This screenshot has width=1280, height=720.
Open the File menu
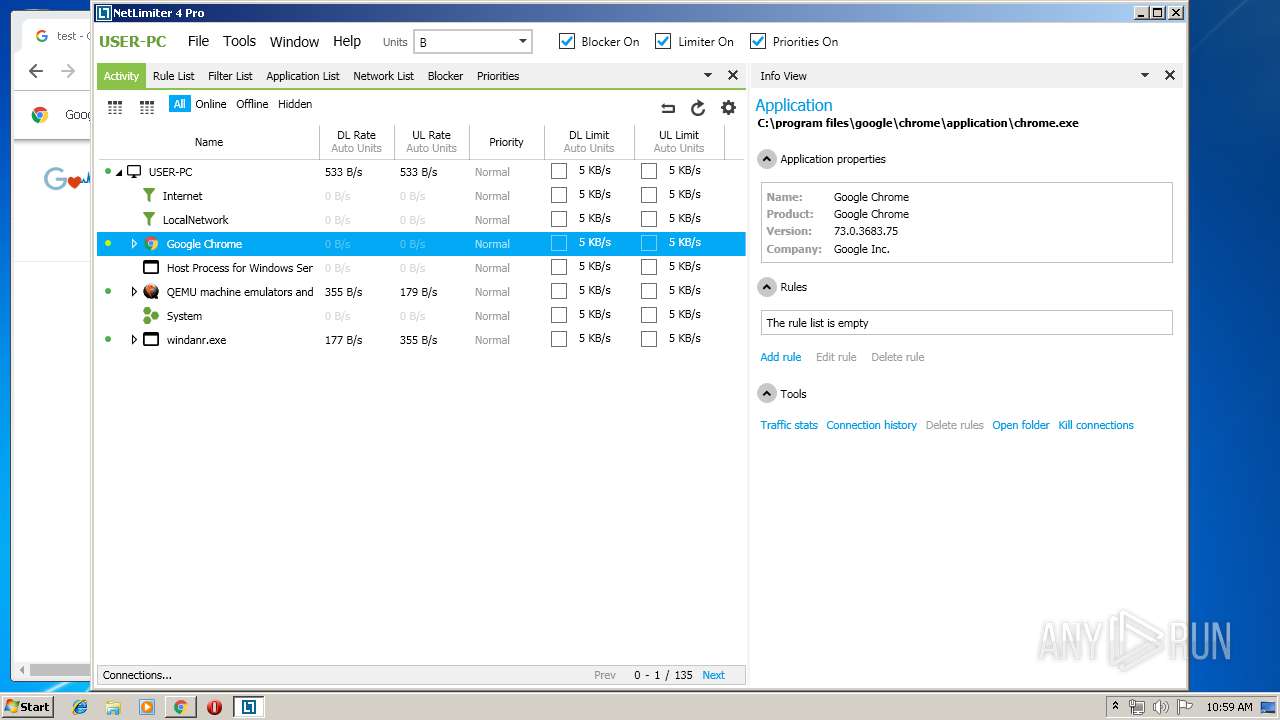[x=199, y=41]
